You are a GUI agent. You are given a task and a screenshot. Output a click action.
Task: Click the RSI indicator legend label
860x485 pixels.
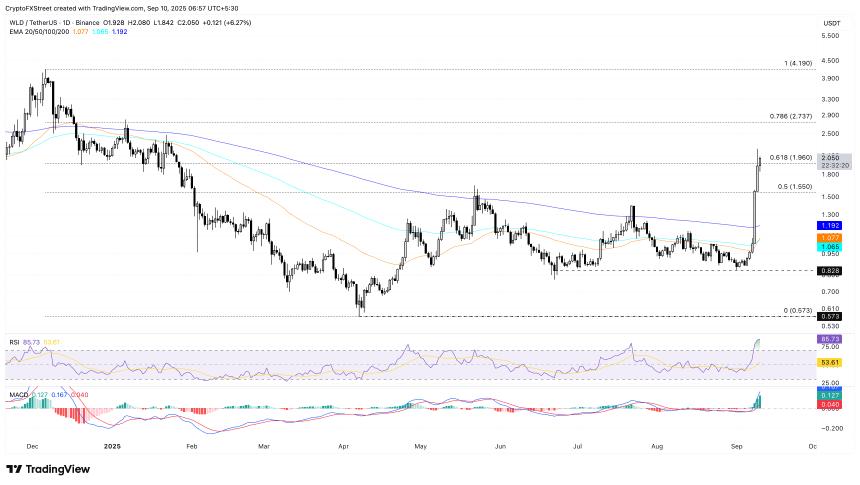tap(14, 342)
